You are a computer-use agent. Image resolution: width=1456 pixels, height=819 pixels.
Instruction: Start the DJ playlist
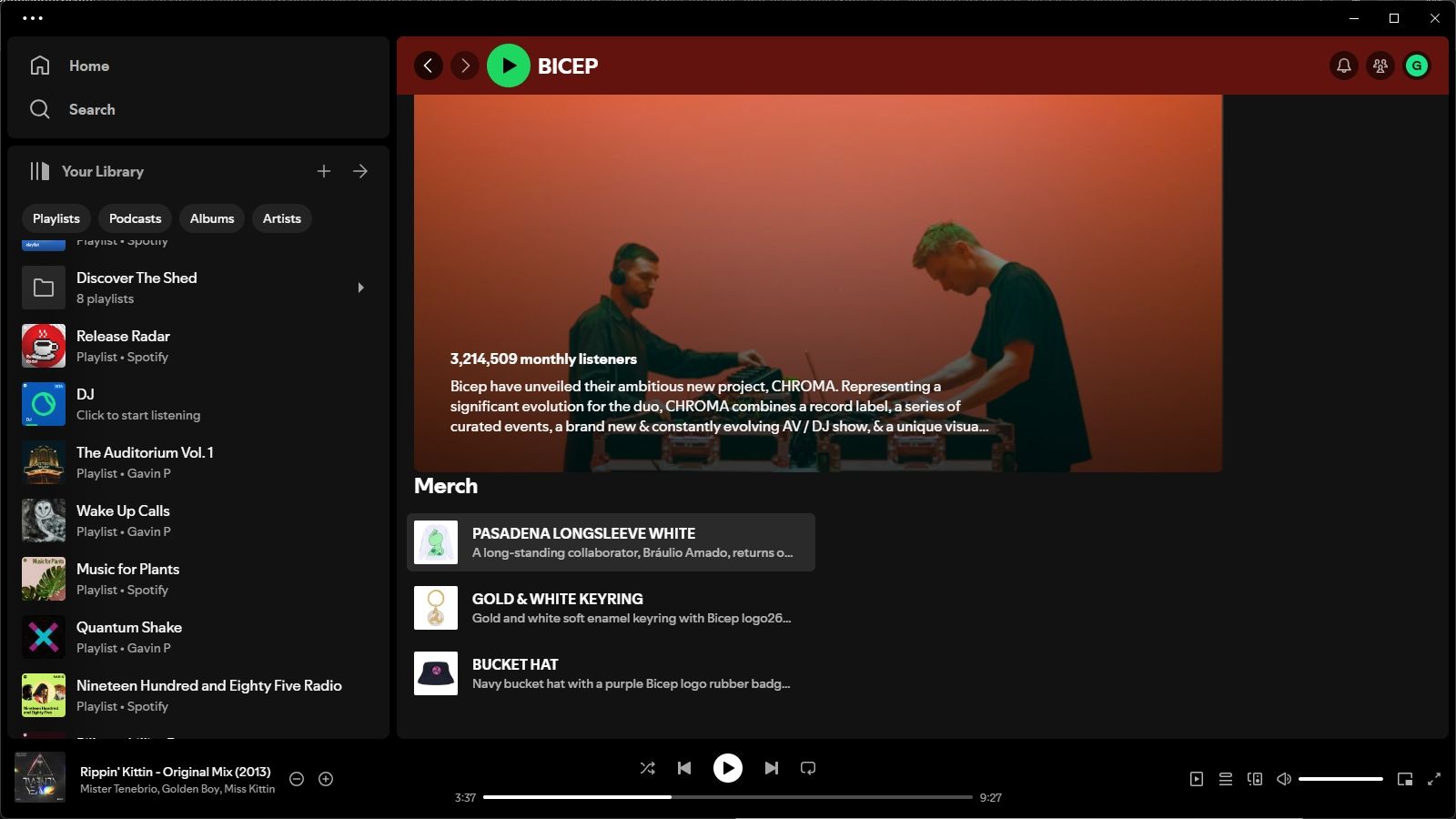point(198,404)
